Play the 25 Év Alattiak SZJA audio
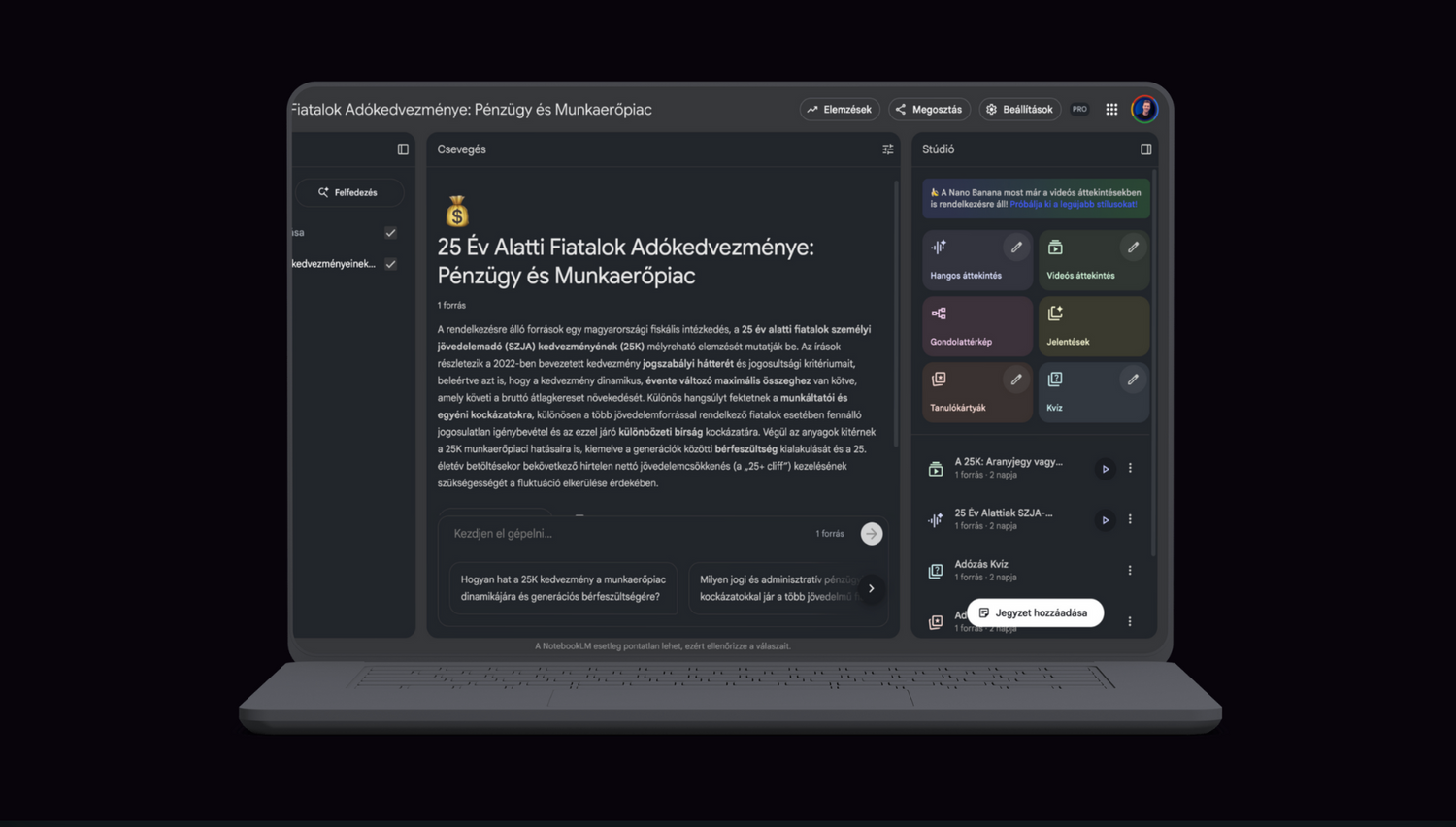The image size is (1456, 827). point(1105,520)
